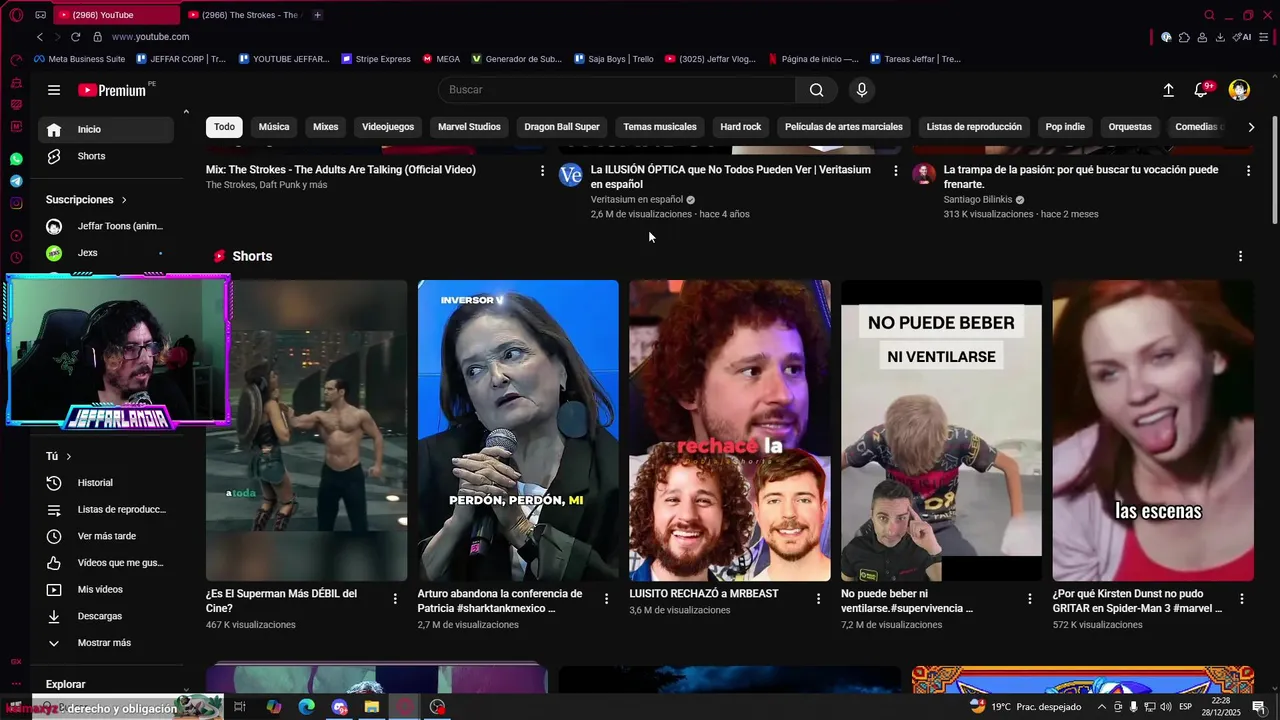Select the Videojuegos filter chip

click(x=388, y=127)
